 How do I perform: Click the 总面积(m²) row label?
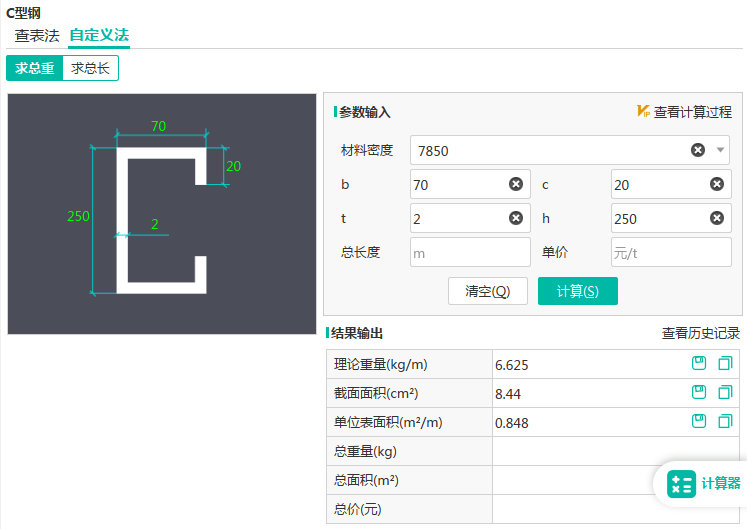coord(366,480)
